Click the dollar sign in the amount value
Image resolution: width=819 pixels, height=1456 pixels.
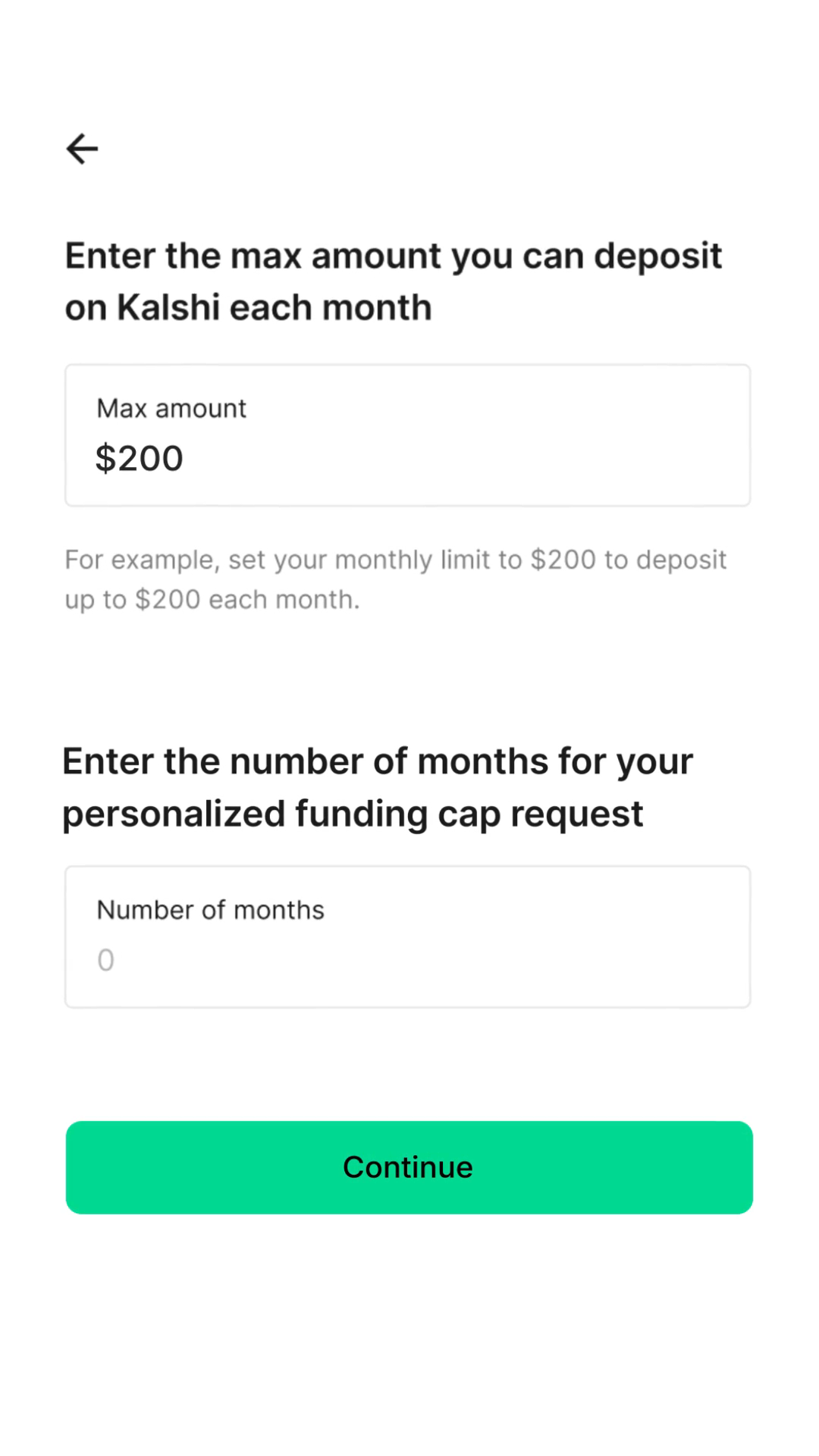tap(105, 459)
